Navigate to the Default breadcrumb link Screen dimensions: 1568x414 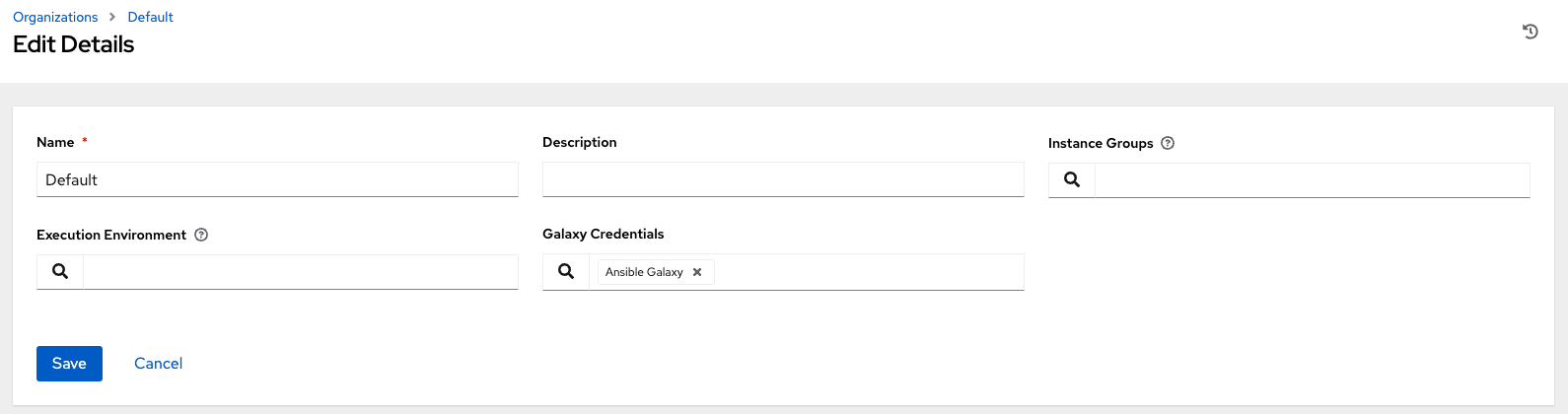(x=150, y=17)
